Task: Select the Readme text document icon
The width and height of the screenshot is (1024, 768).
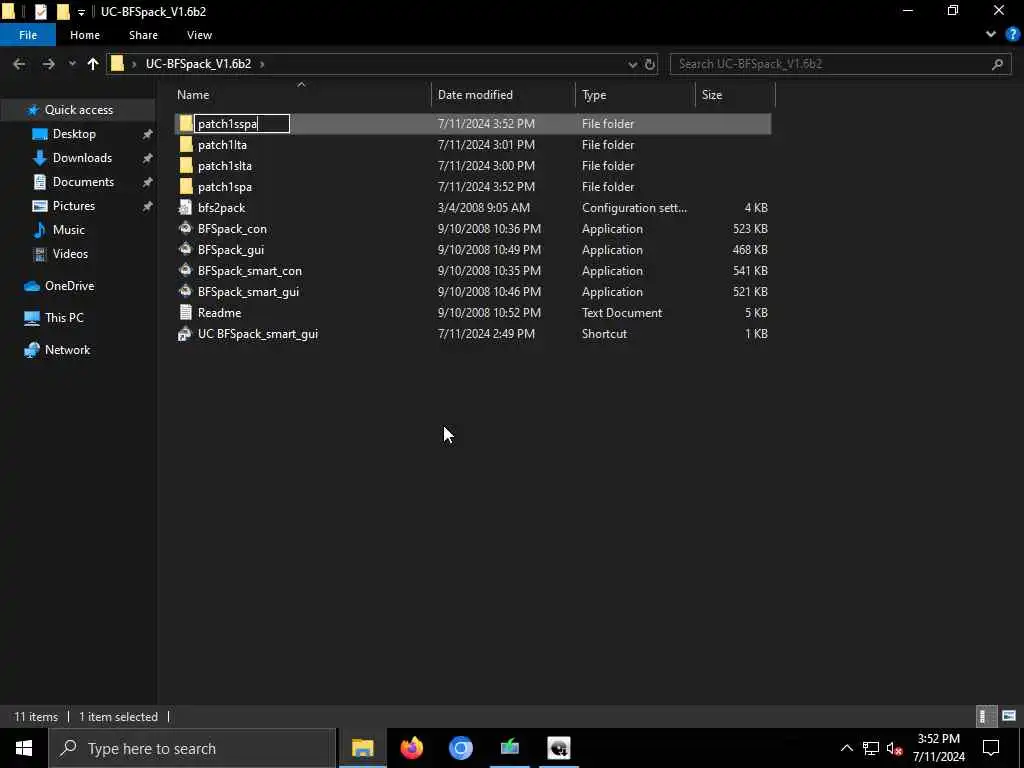Action: point(185,312)
